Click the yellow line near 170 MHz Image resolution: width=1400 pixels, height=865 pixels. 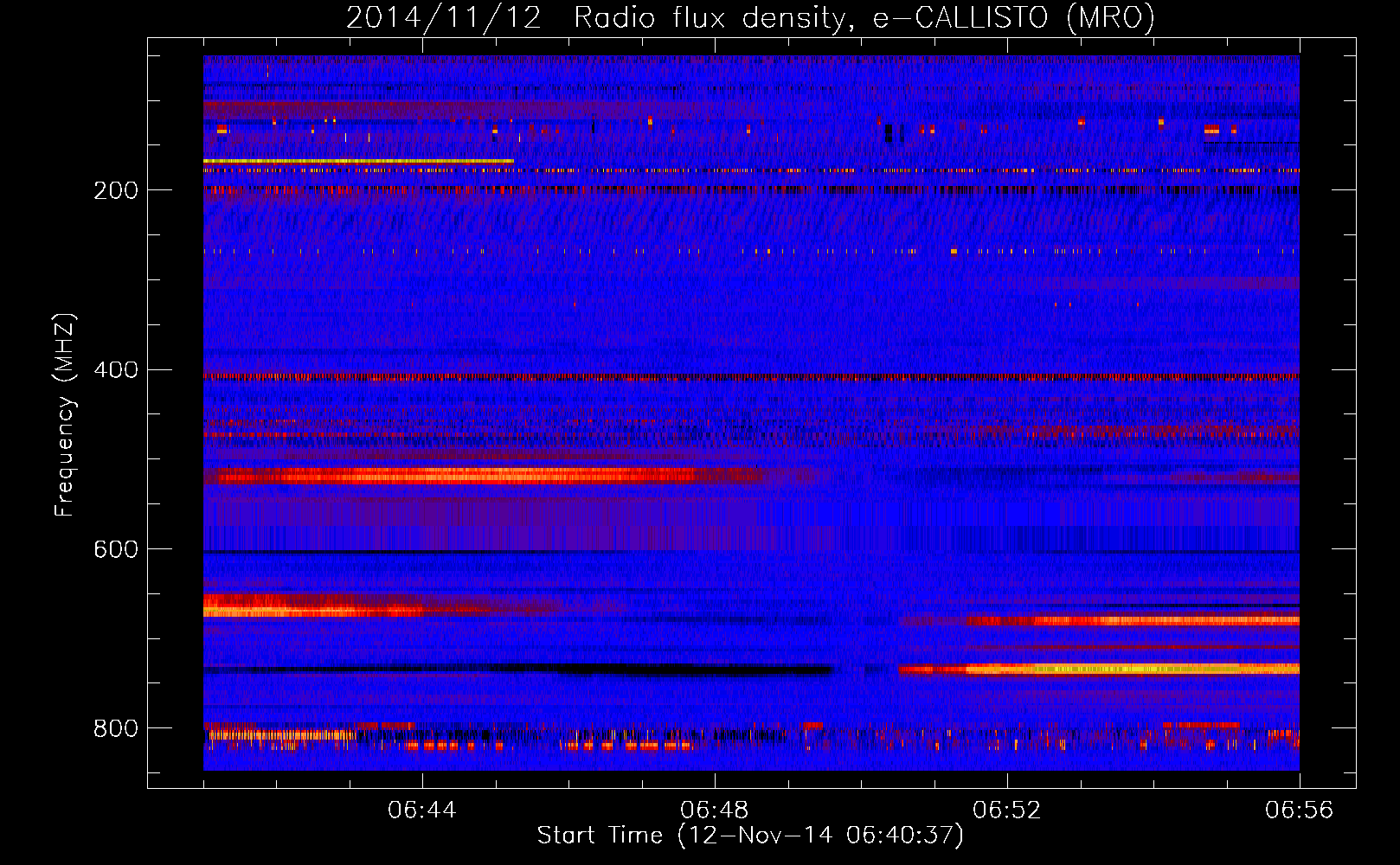pyautogui.click(x=358, y=162)
